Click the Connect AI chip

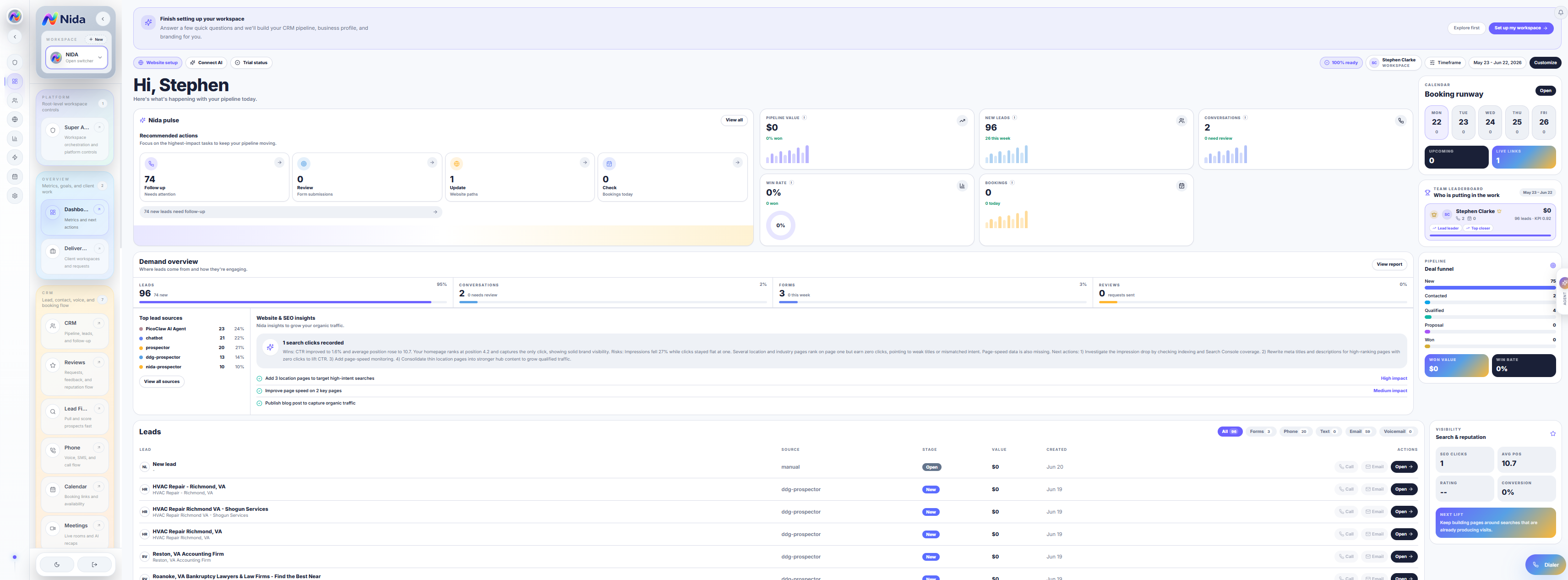tap(207, 63)
